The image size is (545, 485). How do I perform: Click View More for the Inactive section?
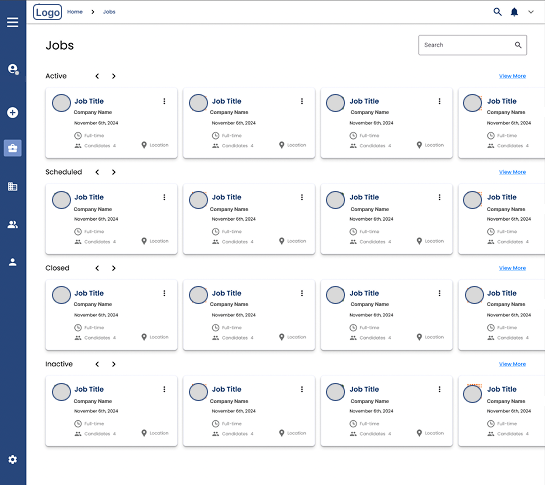click(x=512, y=364)
